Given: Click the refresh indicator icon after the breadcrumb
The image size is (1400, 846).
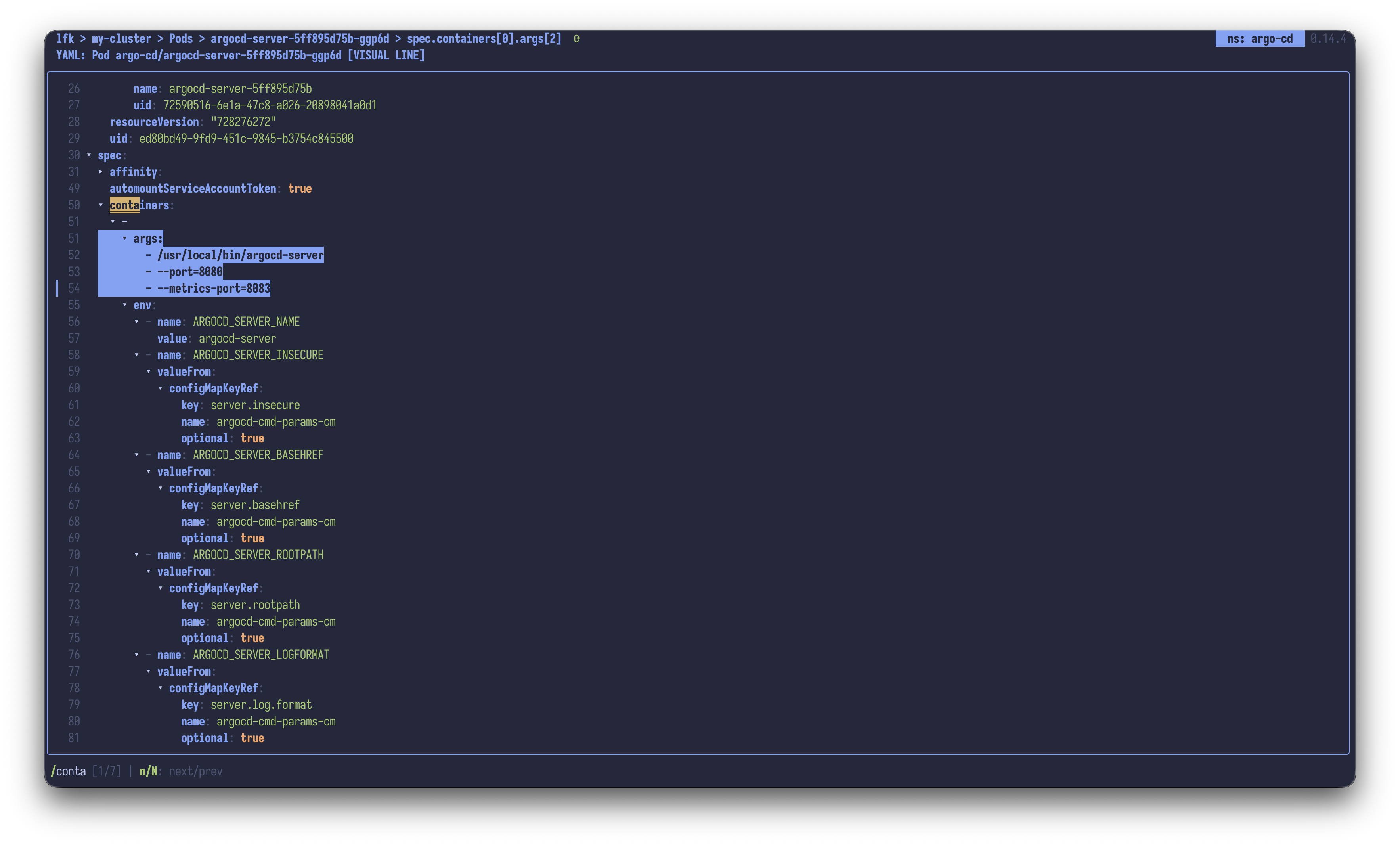Looking at the screenshot, I should (576, 38).
